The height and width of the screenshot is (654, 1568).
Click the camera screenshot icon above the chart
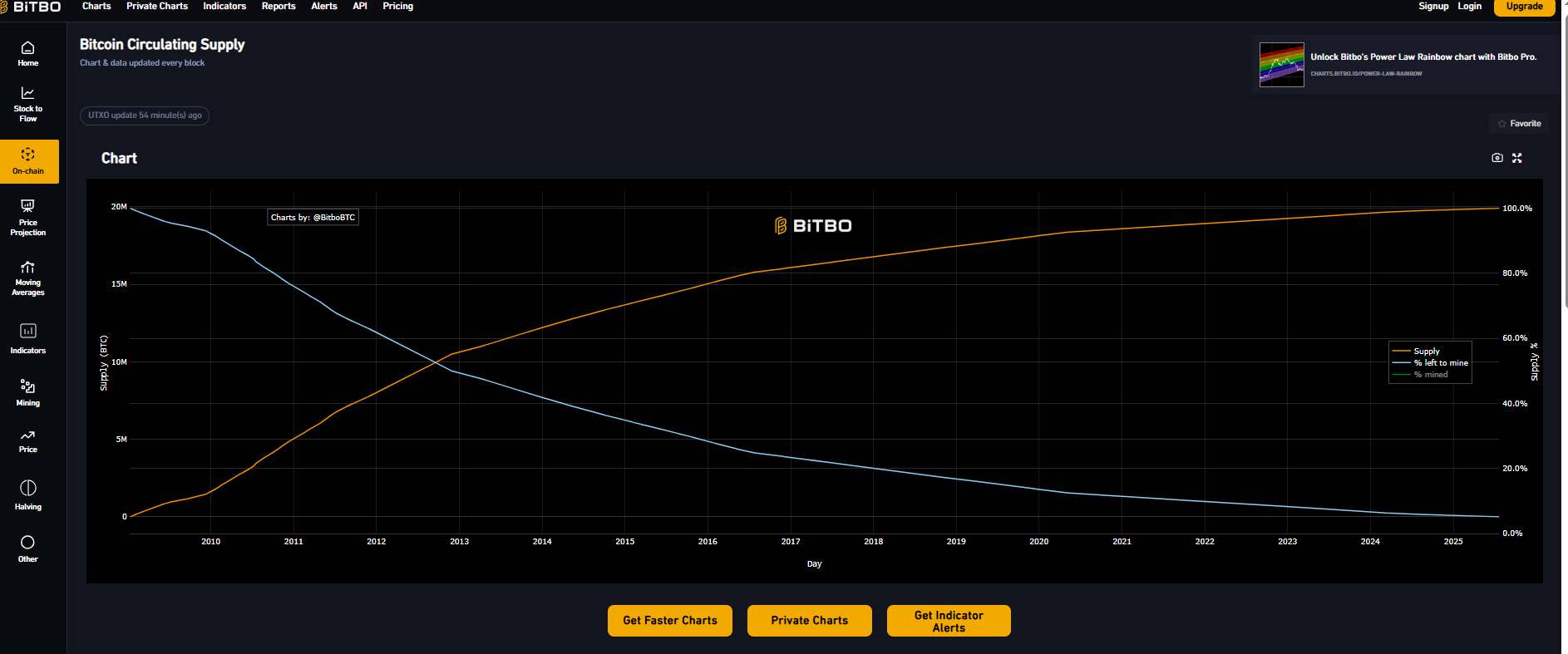click(1497, 158)
